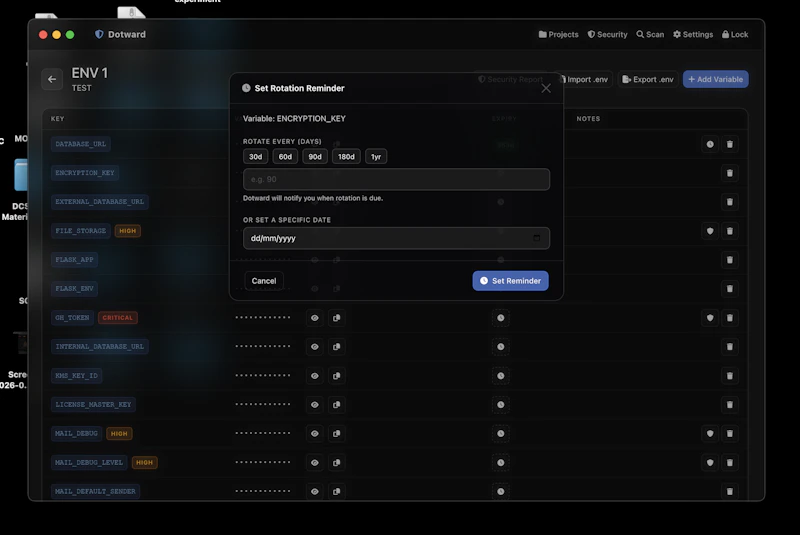Delete the FLASK_ENV variable
This screenshot has height=535, width=800.
730,289
